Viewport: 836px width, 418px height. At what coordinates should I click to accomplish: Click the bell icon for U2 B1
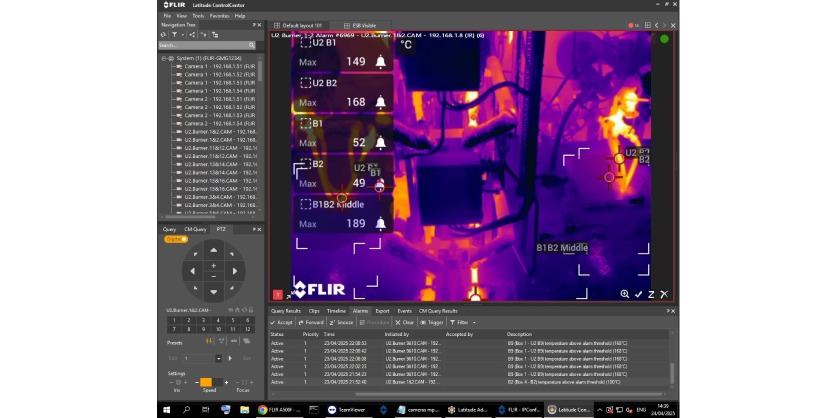click(x=380, y=62)
